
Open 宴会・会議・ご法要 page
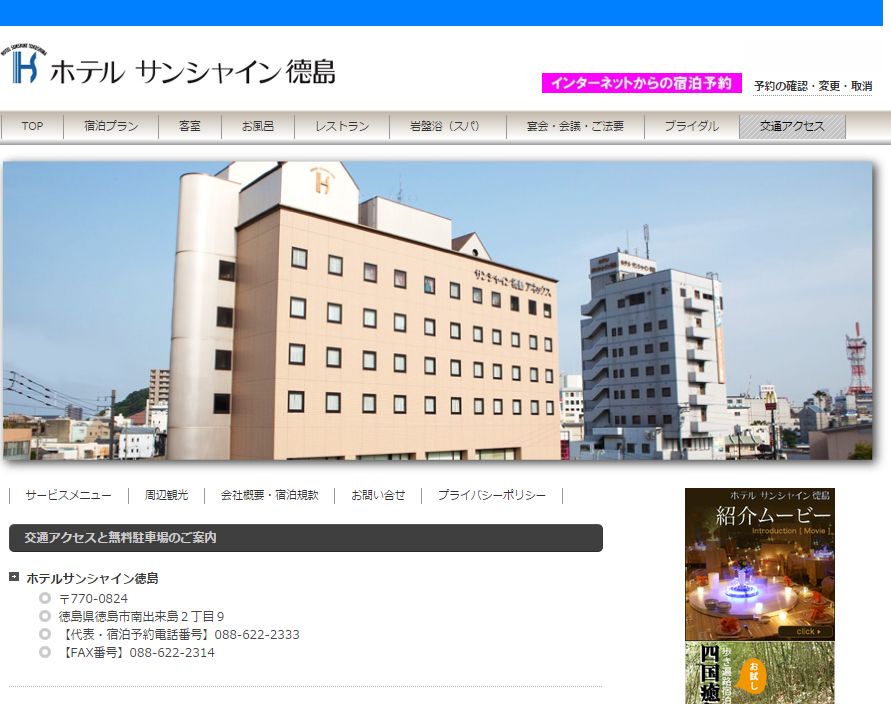pos(575,127)
